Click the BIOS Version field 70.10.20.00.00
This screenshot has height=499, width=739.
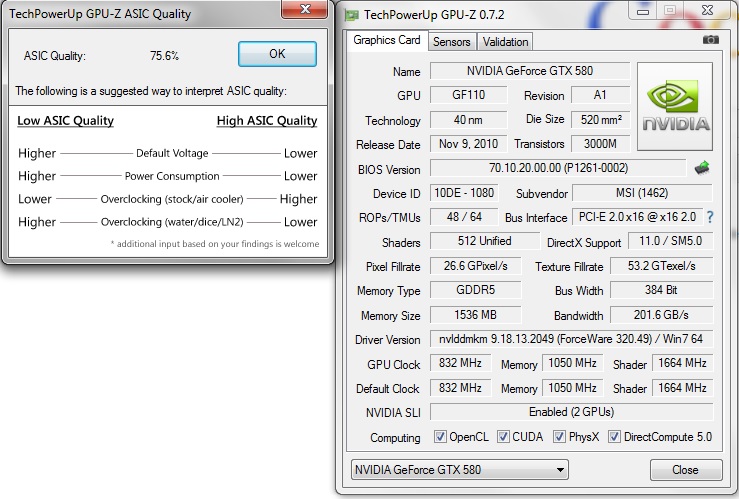tap(558, 168)
